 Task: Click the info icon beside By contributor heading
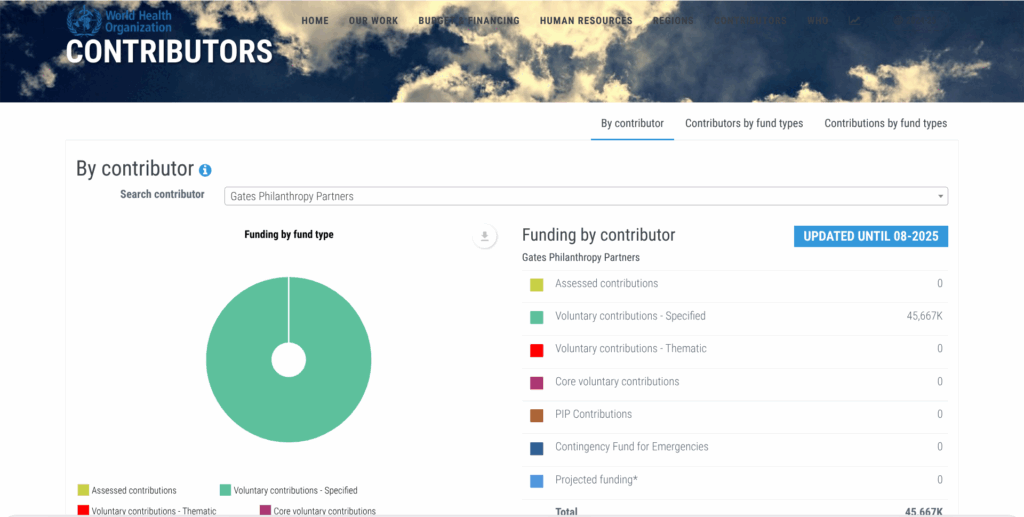(x=205, y=171)
